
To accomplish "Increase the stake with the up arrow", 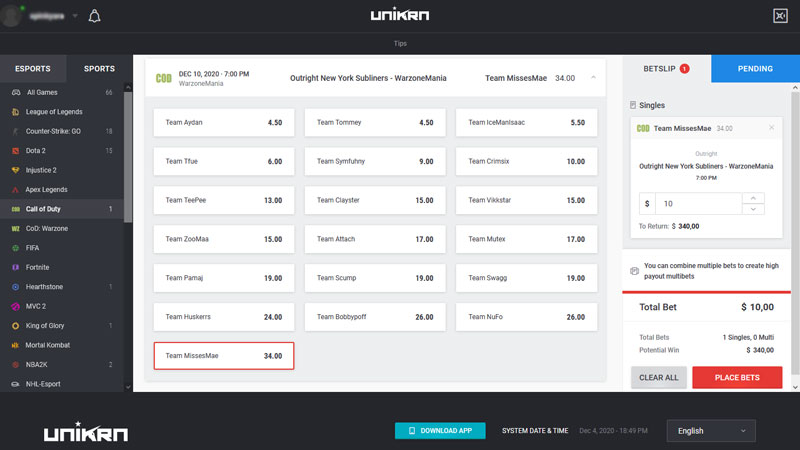I will [x=753, y=198].
